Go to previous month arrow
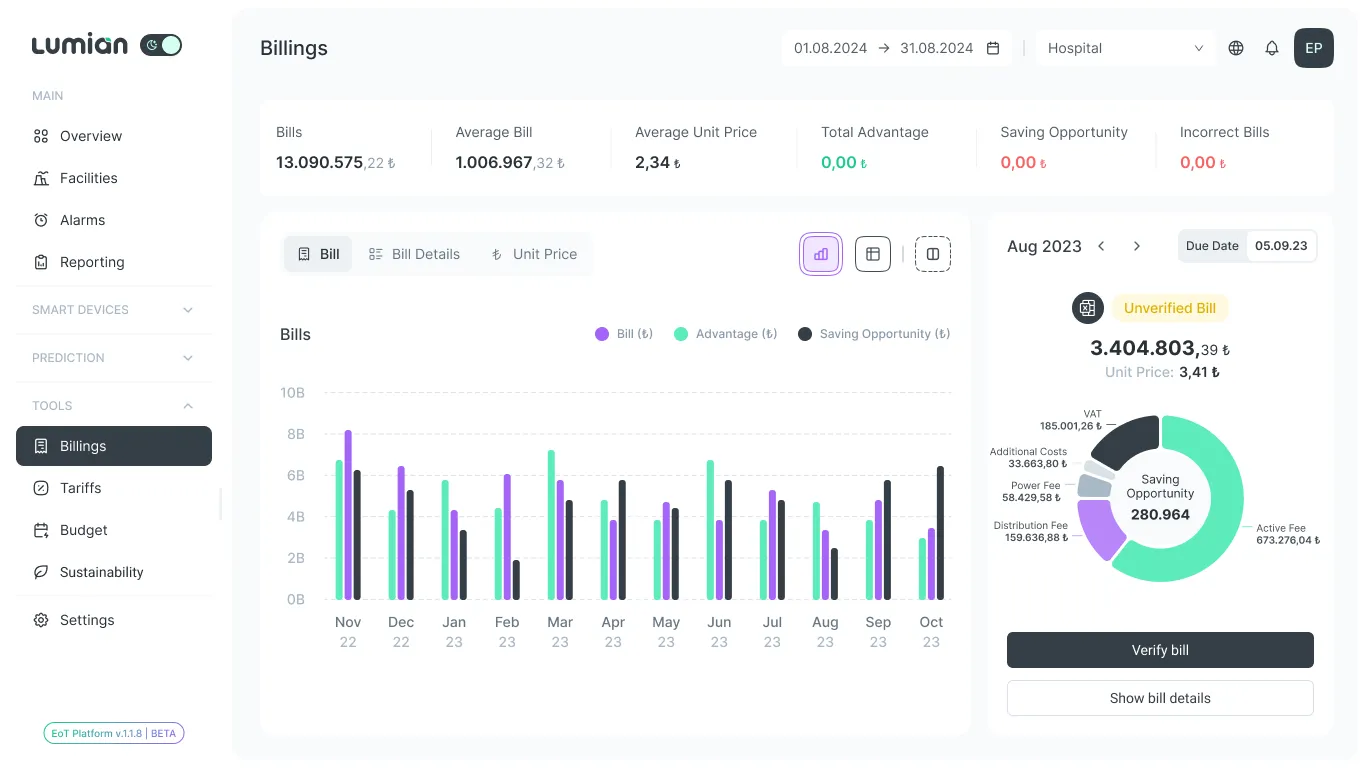This screenshot has height=768, width=1366. pos(1101,246)
